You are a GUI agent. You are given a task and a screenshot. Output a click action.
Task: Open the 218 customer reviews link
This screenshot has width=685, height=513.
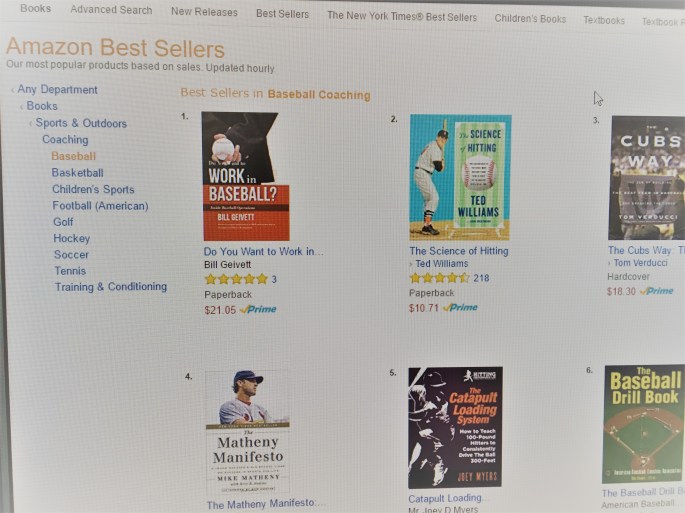(x=481, y=278)
